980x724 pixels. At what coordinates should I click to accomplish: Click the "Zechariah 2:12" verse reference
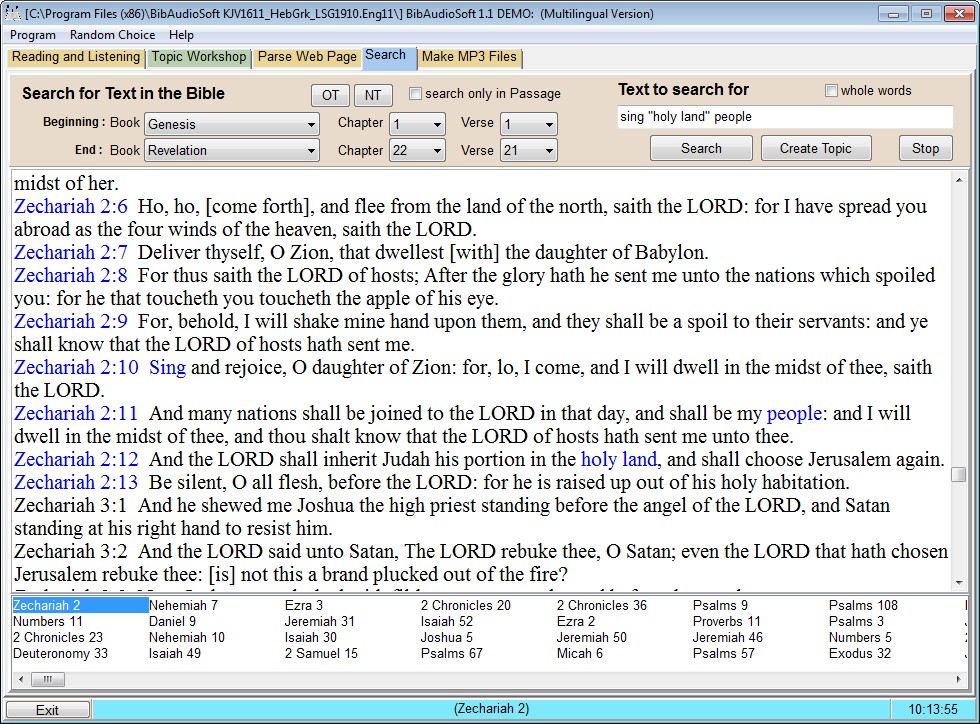coord(76,460)
